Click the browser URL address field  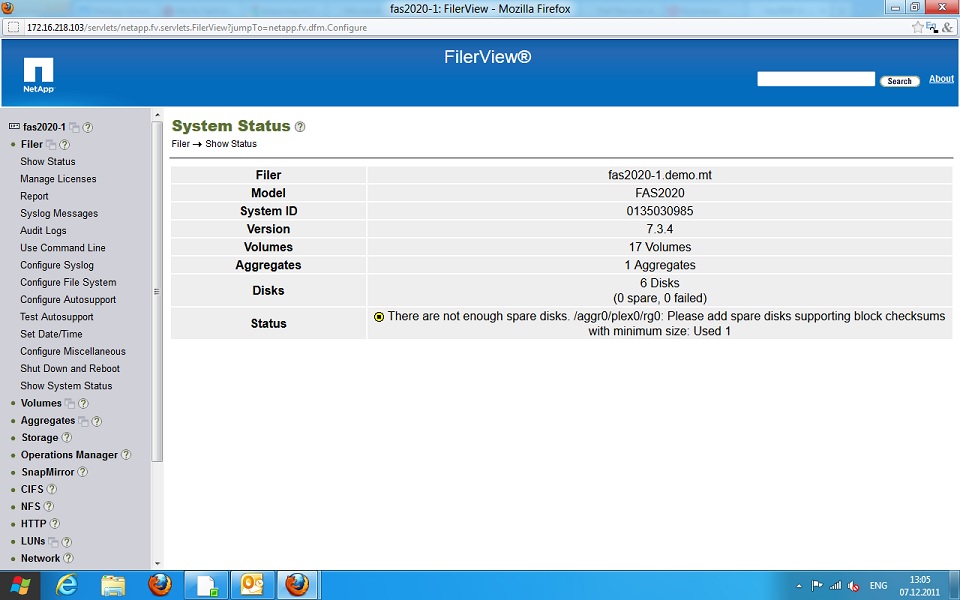click(x=465, y=28)
